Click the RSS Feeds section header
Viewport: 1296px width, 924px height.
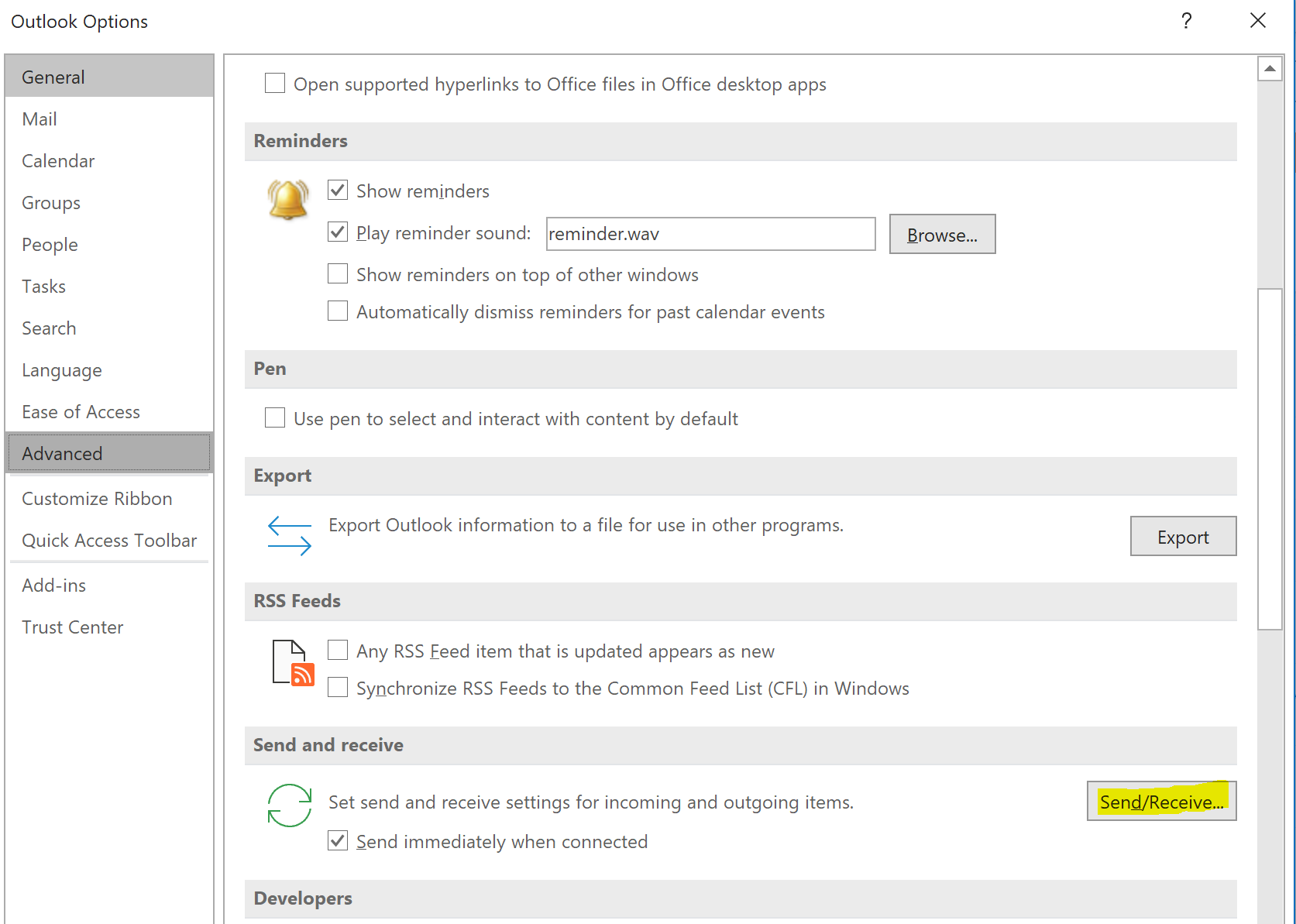point(741,601)
